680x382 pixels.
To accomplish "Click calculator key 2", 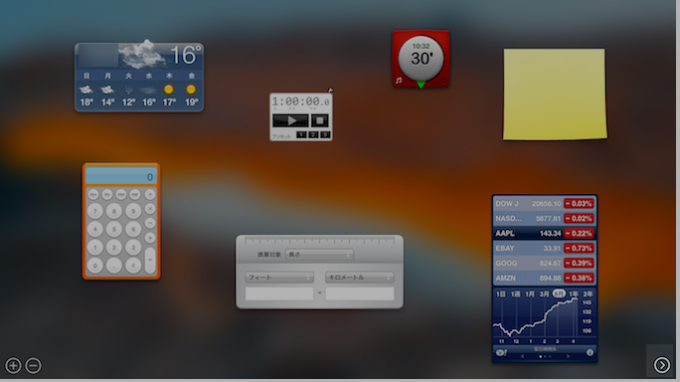I will pos(114,247).
